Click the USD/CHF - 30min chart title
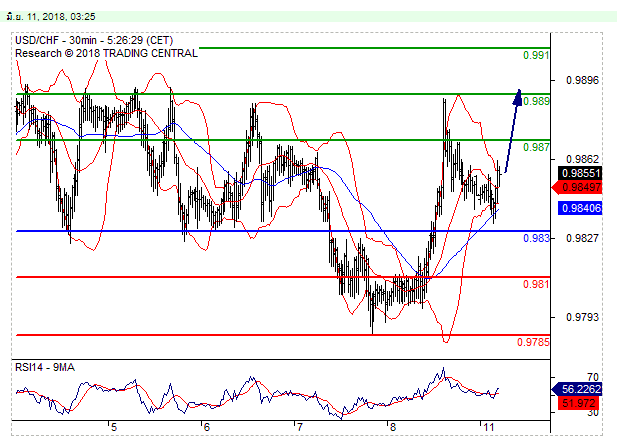Viewport: 617px width, 446px height. [x=94, y=40]
